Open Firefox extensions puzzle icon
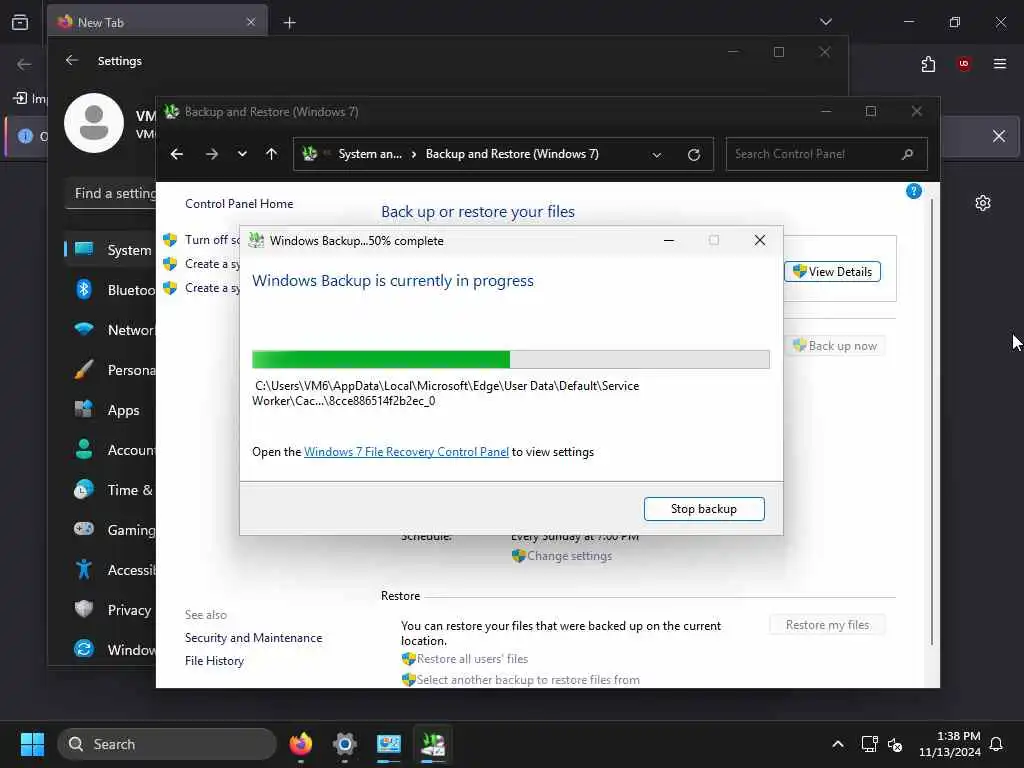The width and height of the screenshot is (1024, 768). pos(928,64)
